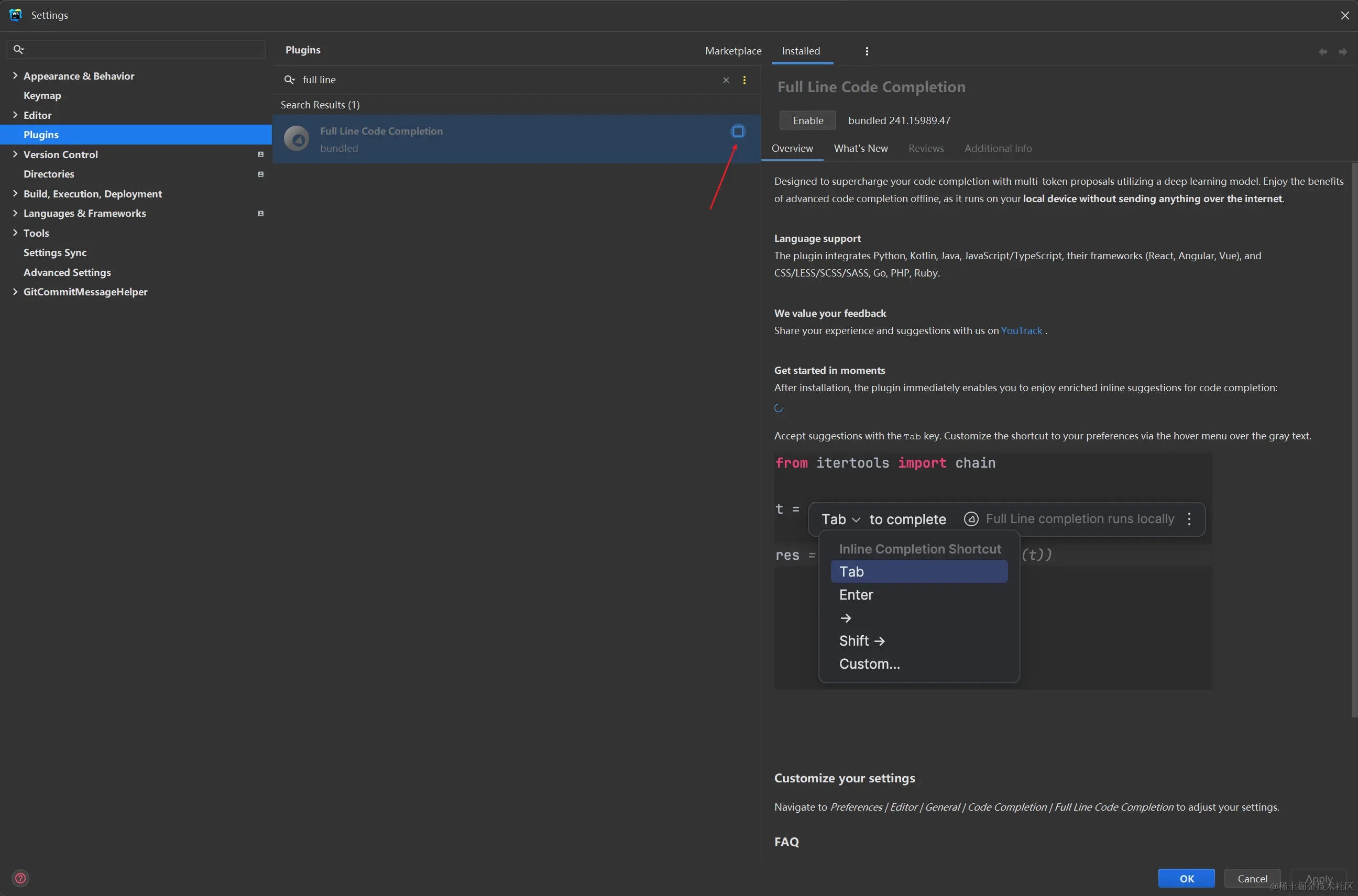
Task: Select Keymap in settings tree
Action: [42, 95]
